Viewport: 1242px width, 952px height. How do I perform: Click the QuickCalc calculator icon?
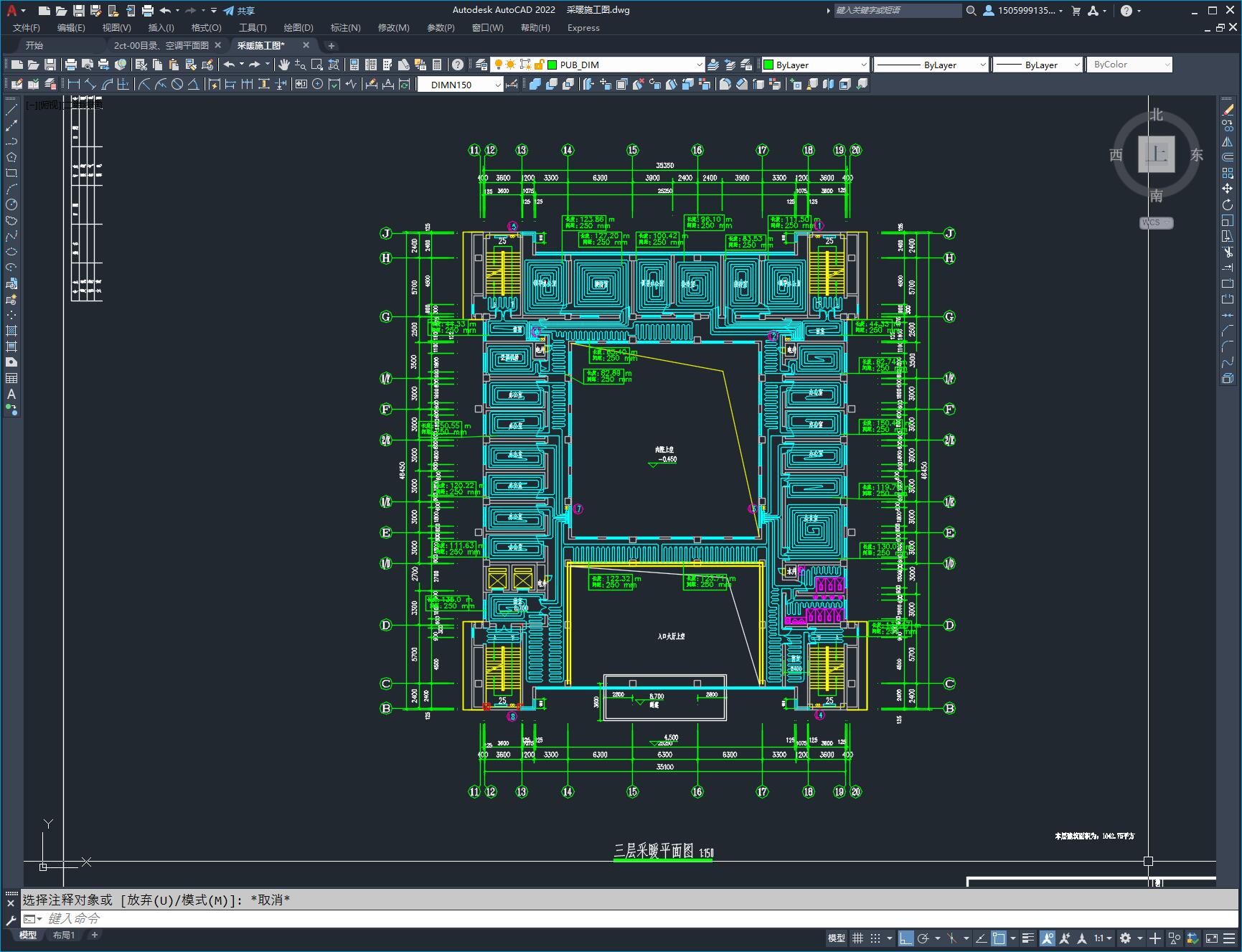coord(437,65)
